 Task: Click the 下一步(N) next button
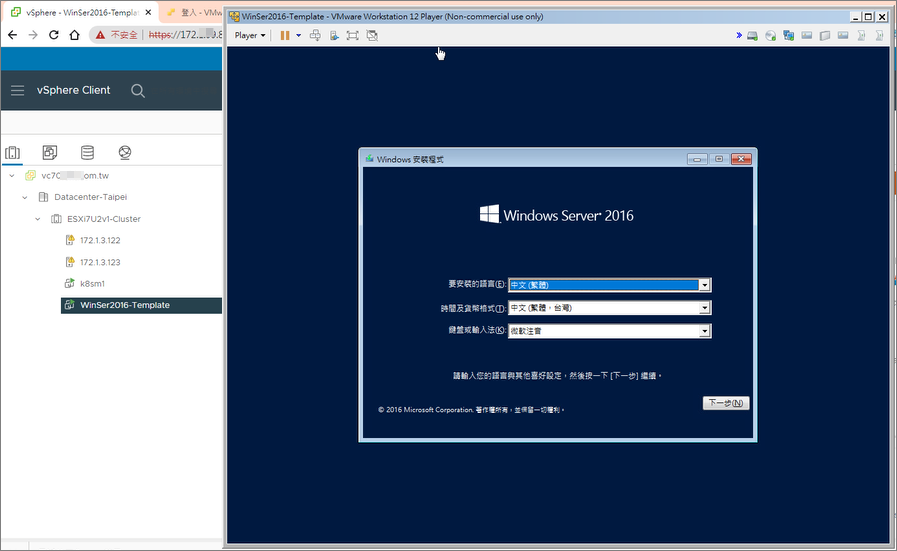726,403
